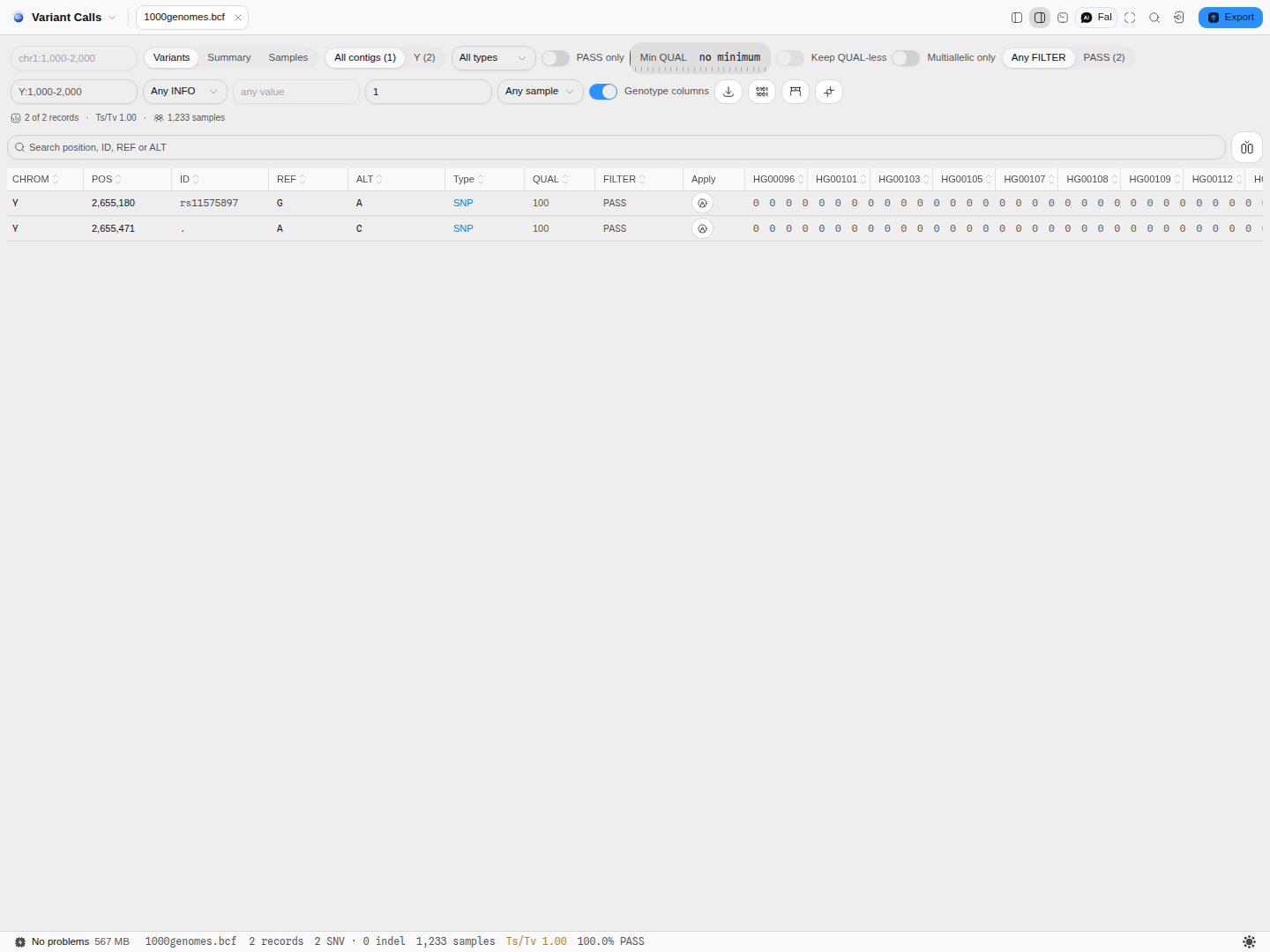Sort by the POS column
1270x952 pixels.
tap(127, 180)
